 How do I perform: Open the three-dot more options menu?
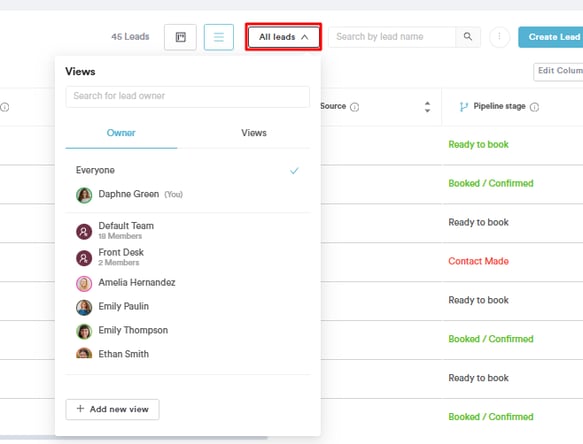(499, 36)
